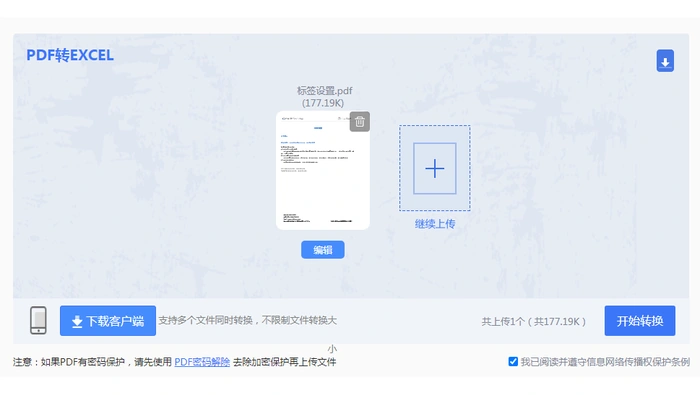Click the mobile phone icon
Screen dimensions: 700x395
[38, 320]
